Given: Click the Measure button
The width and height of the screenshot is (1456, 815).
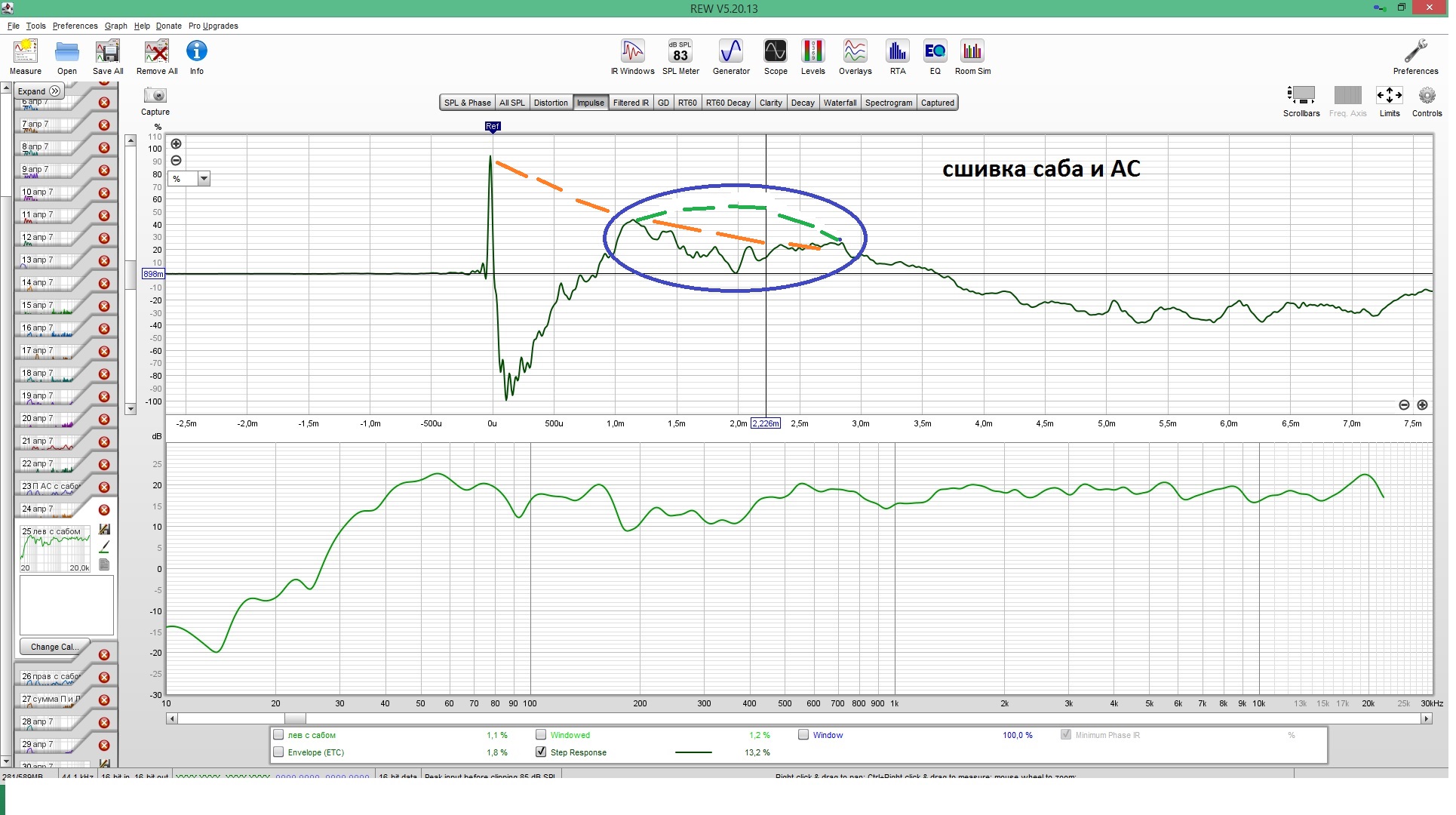Looking at the screenshot, I should pos(26,57).
